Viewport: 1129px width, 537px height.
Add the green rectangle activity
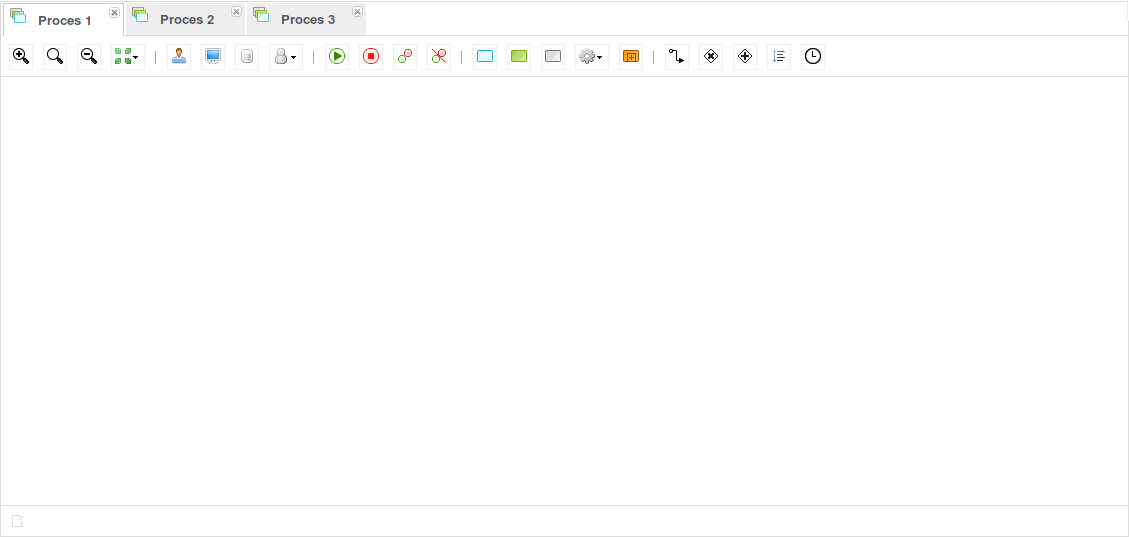pos(519,56)
